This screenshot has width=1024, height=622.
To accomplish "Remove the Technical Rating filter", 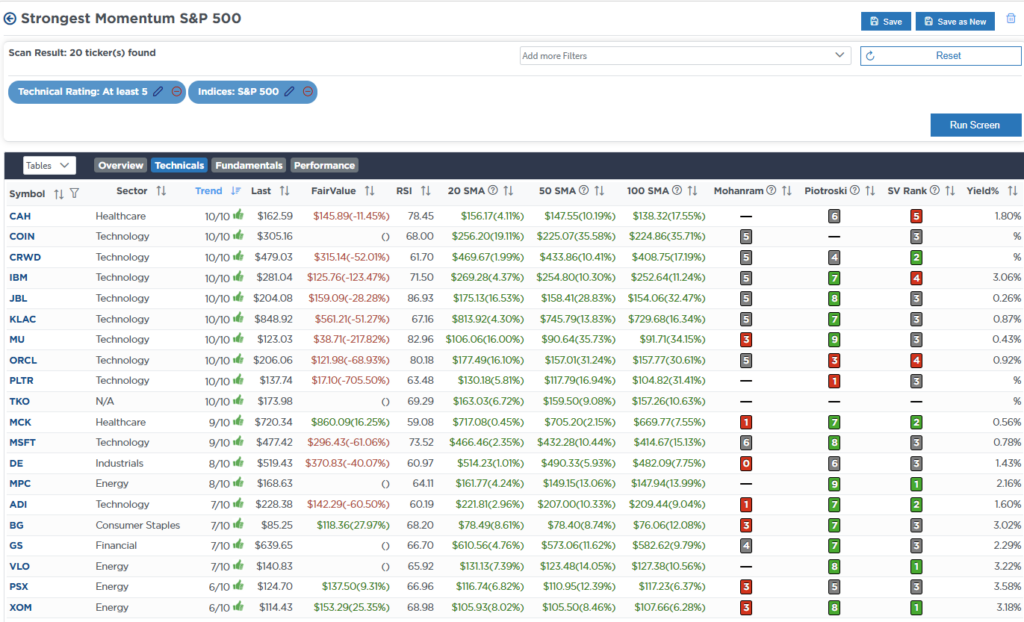I will pos(176,91).
